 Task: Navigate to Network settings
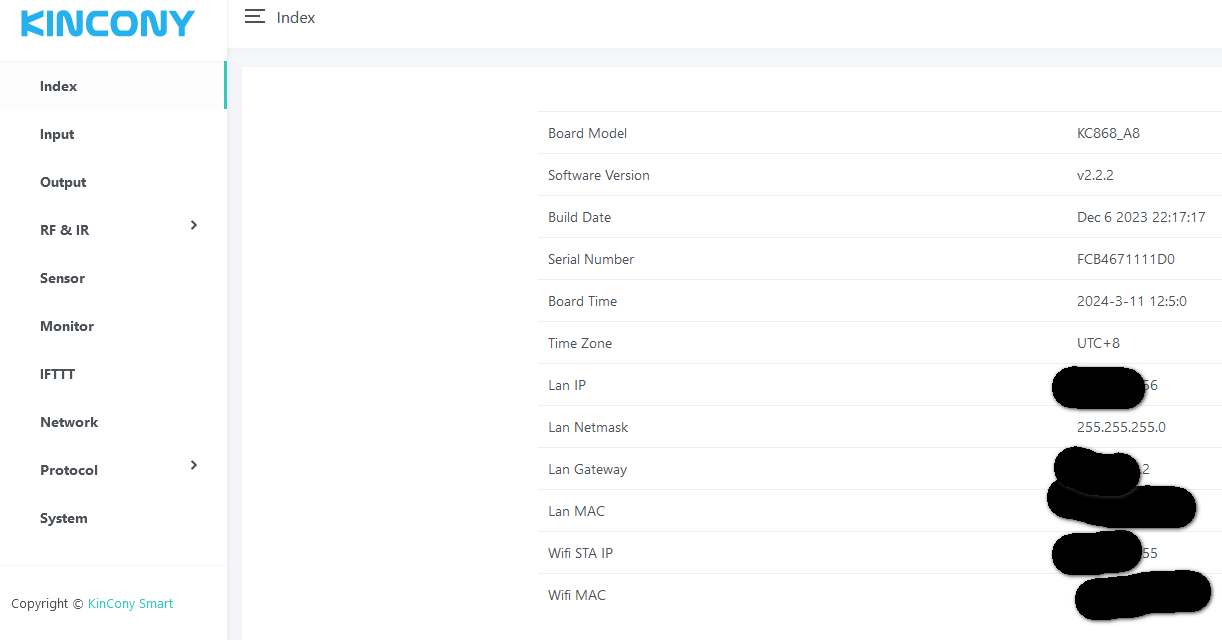pos(69,422)
